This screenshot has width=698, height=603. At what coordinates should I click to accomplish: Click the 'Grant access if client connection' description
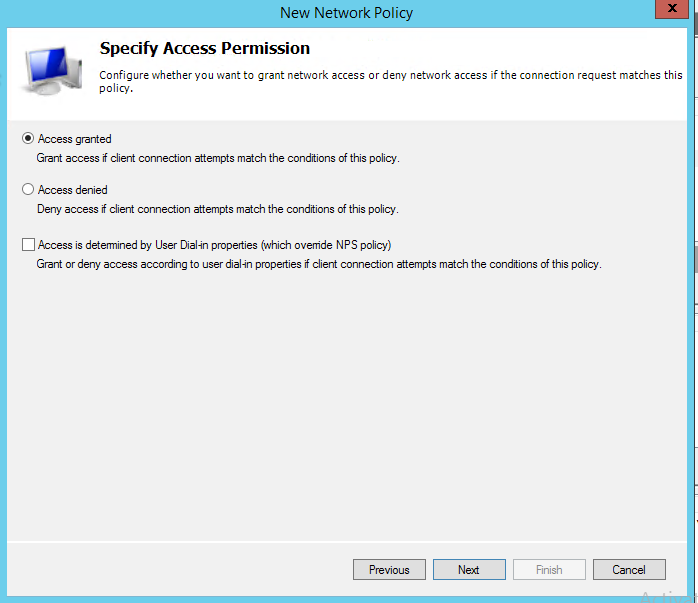pos(218,158)
